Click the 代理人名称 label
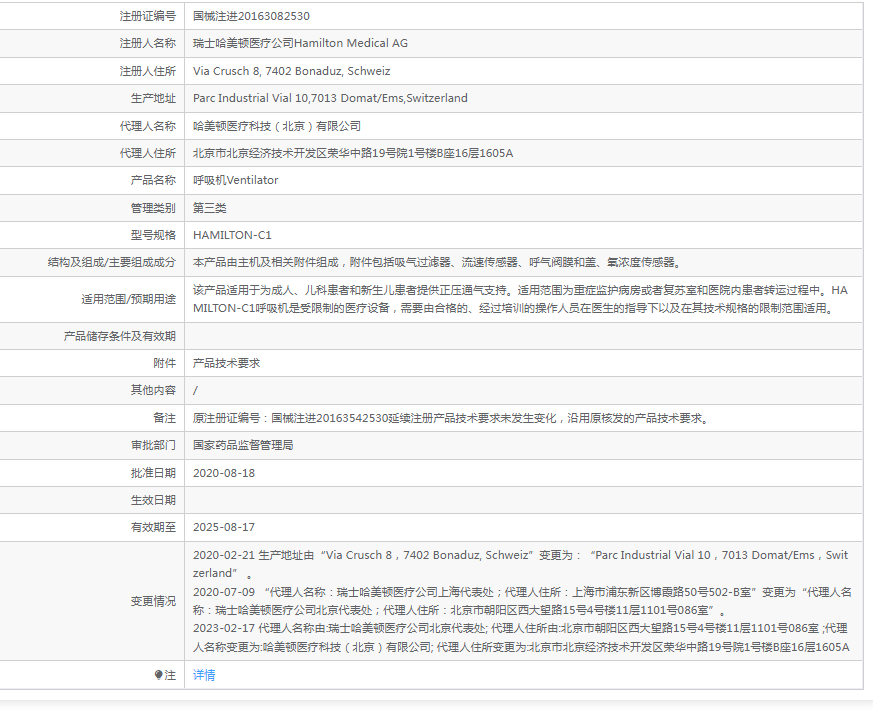This screenshot has height=711, width=873. [148, 126]
